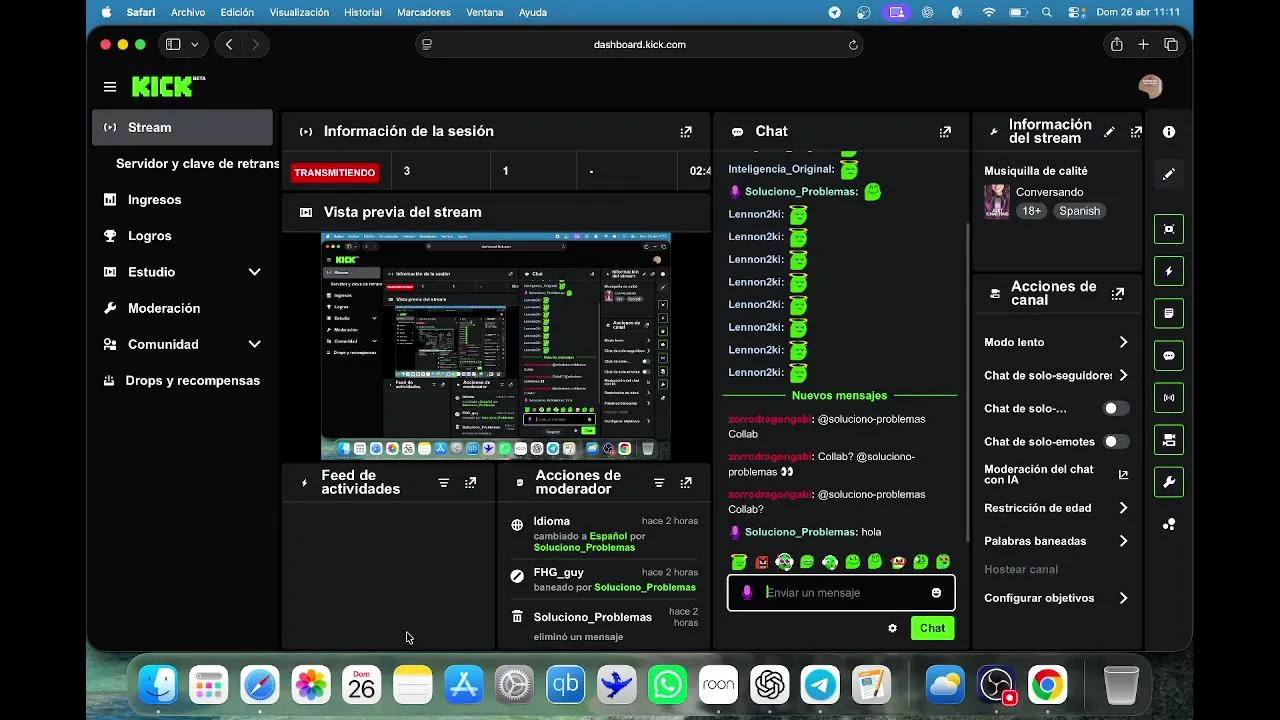Open the emoji picker in message box
The width and height of the screenshot is (1280, 720).
[936, 593]
